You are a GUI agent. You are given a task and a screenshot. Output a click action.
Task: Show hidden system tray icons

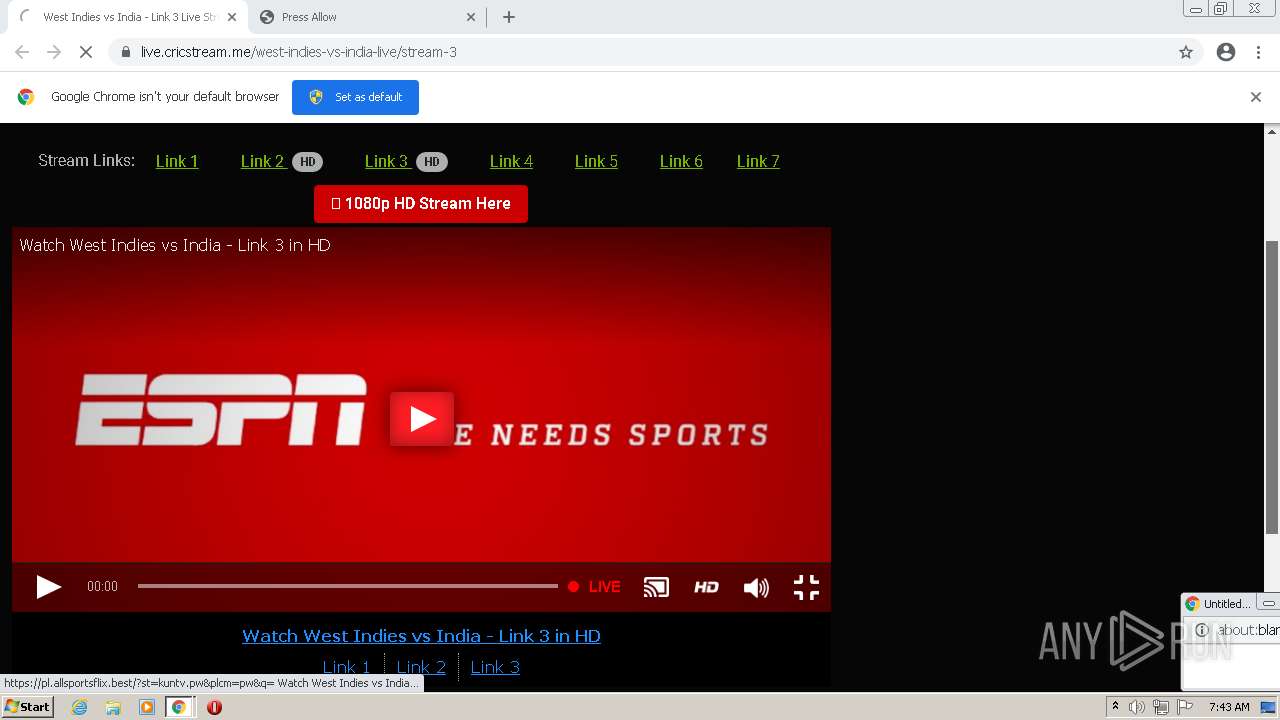1115,707
